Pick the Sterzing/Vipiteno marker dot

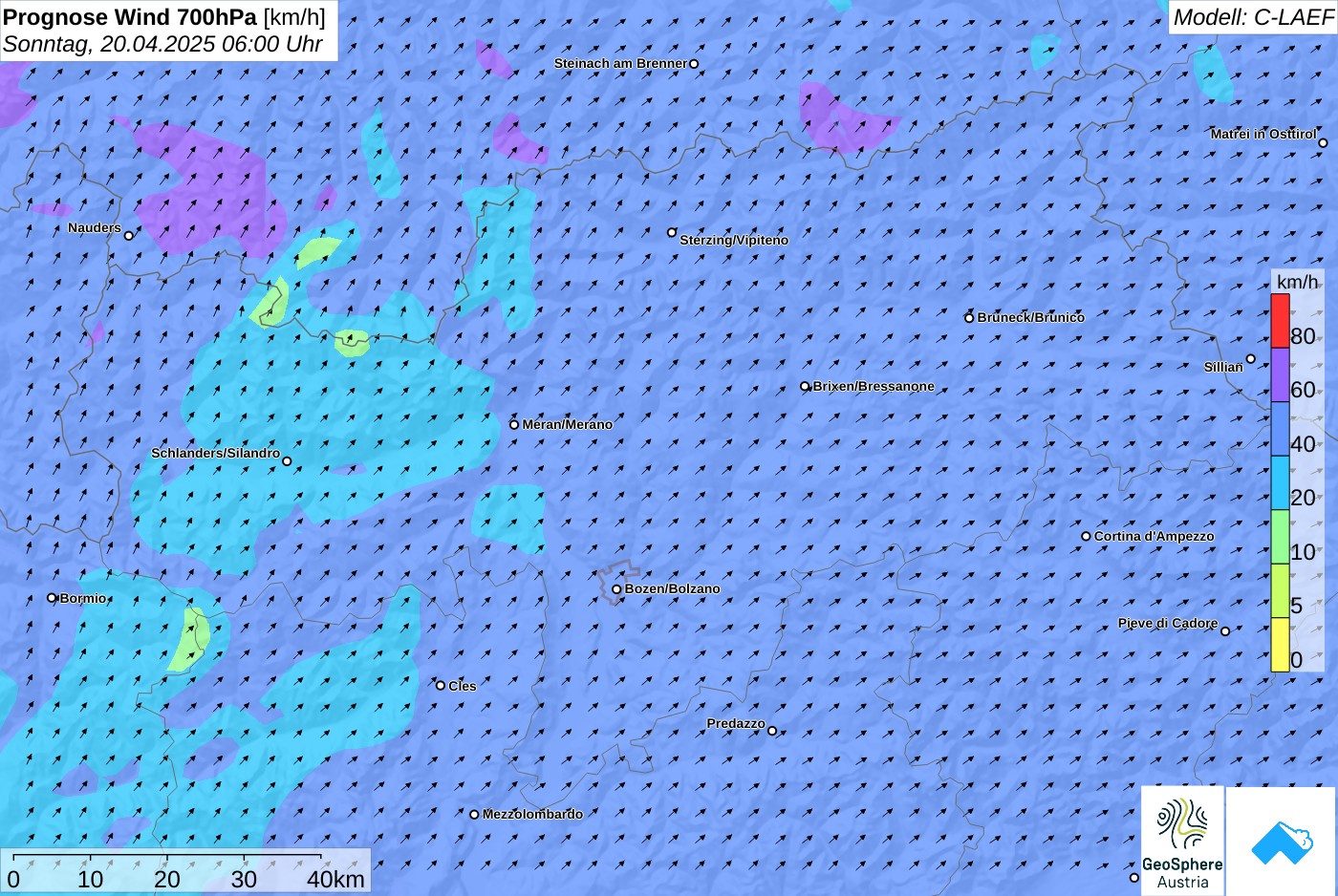(672, 232)
